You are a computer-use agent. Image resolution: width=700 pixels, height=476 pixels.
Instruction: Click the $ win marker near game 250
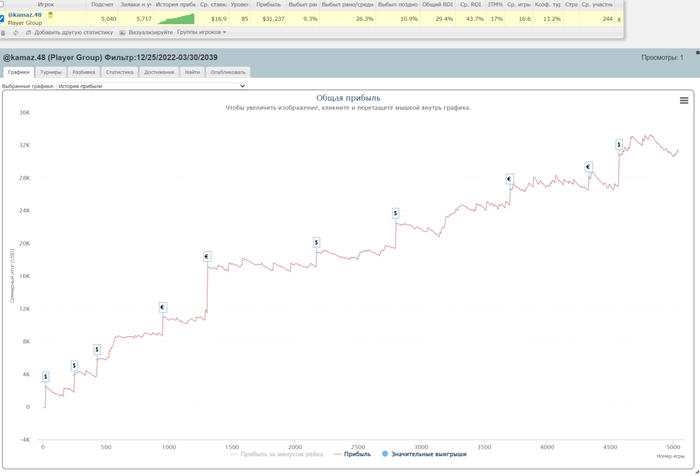coord(74,366)
